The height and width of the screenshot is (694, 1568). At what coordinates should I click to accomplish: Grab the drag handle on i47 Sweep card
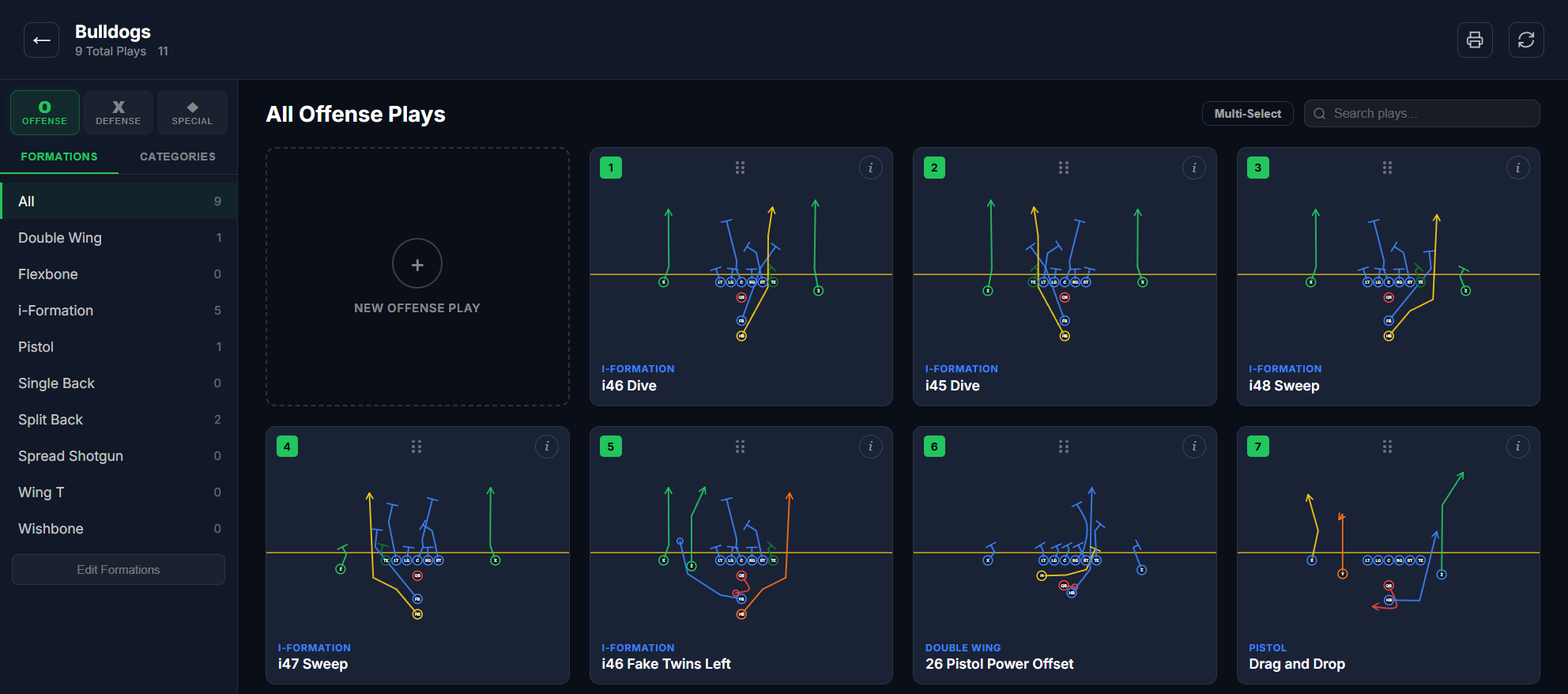(416, 447)
